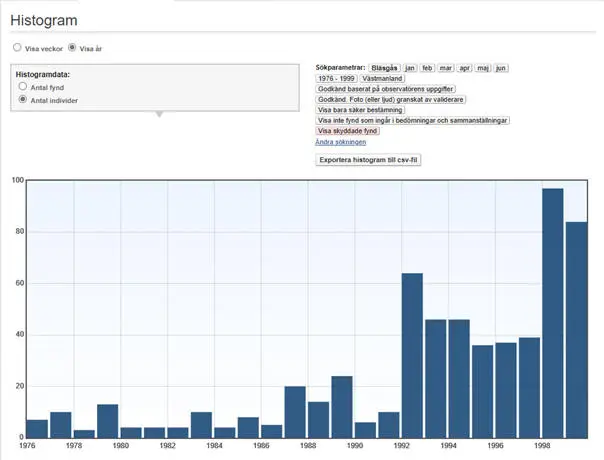Click the '1976 - 1999' year range tag
The width and height of the screenshot is (604, 460).
[336, 78]
